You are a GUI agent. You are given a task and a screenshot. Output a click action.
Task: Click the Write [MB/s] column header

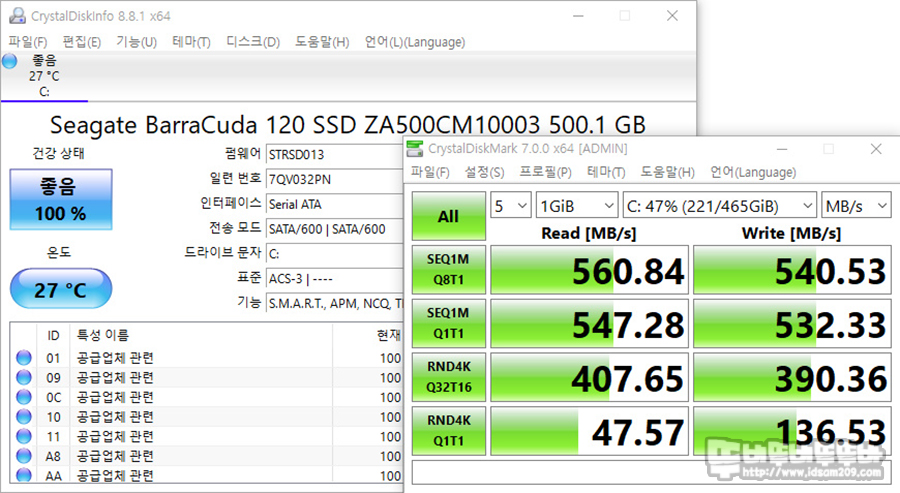pos(792,233)
